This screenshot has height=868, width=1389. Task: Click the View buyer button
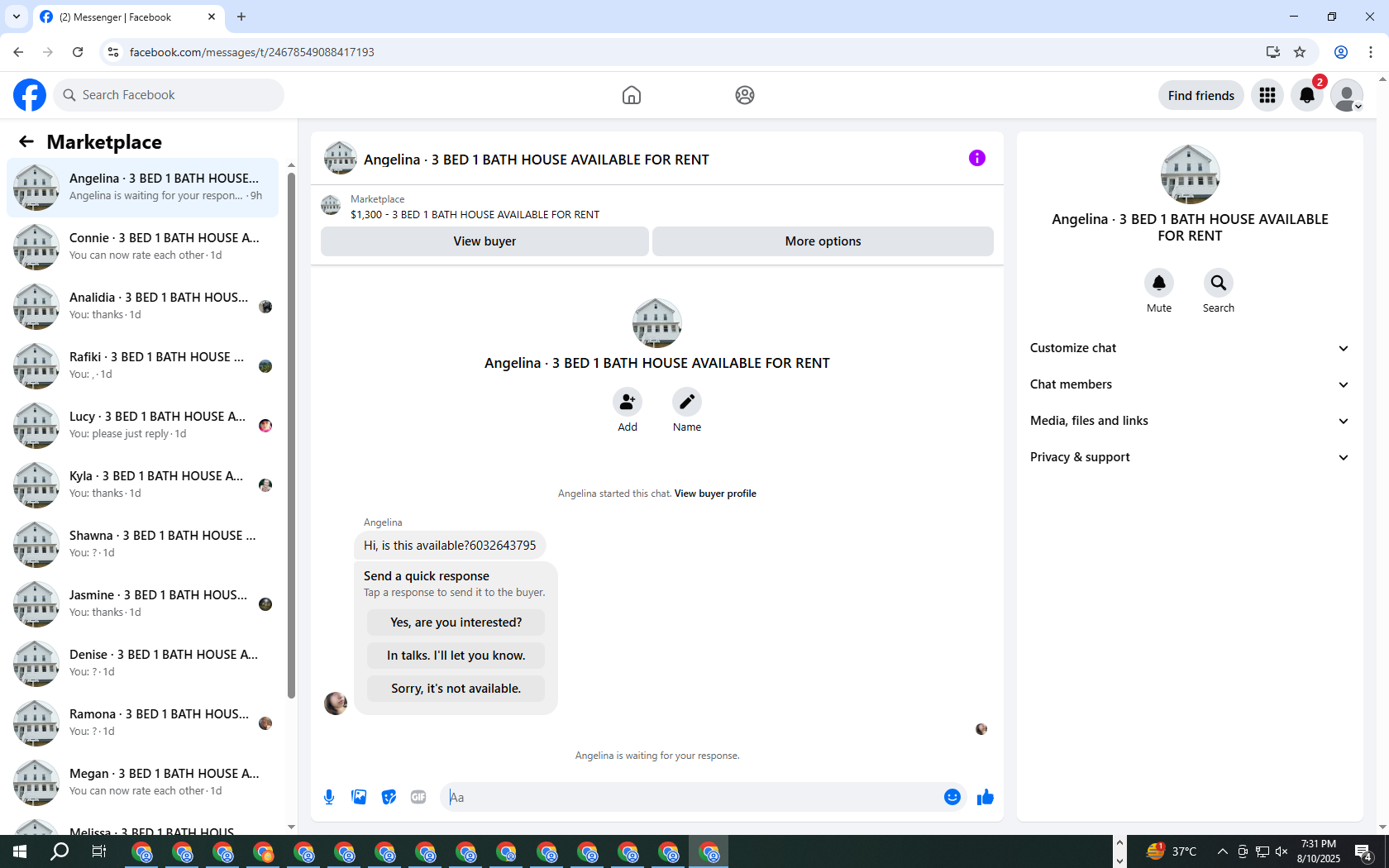click(484, 241)
